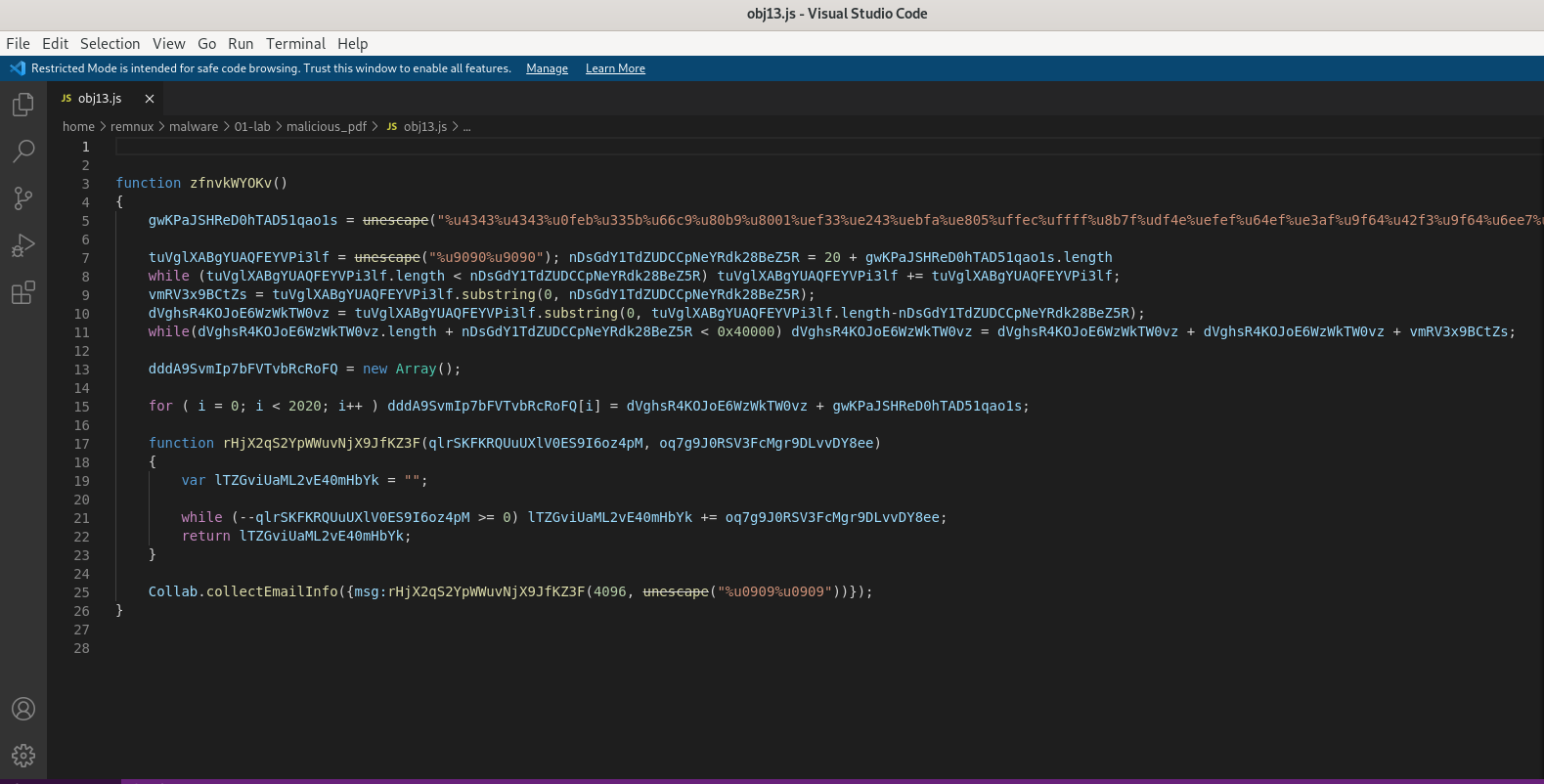
Task: Click the return keyword on line 22
Action: [206, 536]
